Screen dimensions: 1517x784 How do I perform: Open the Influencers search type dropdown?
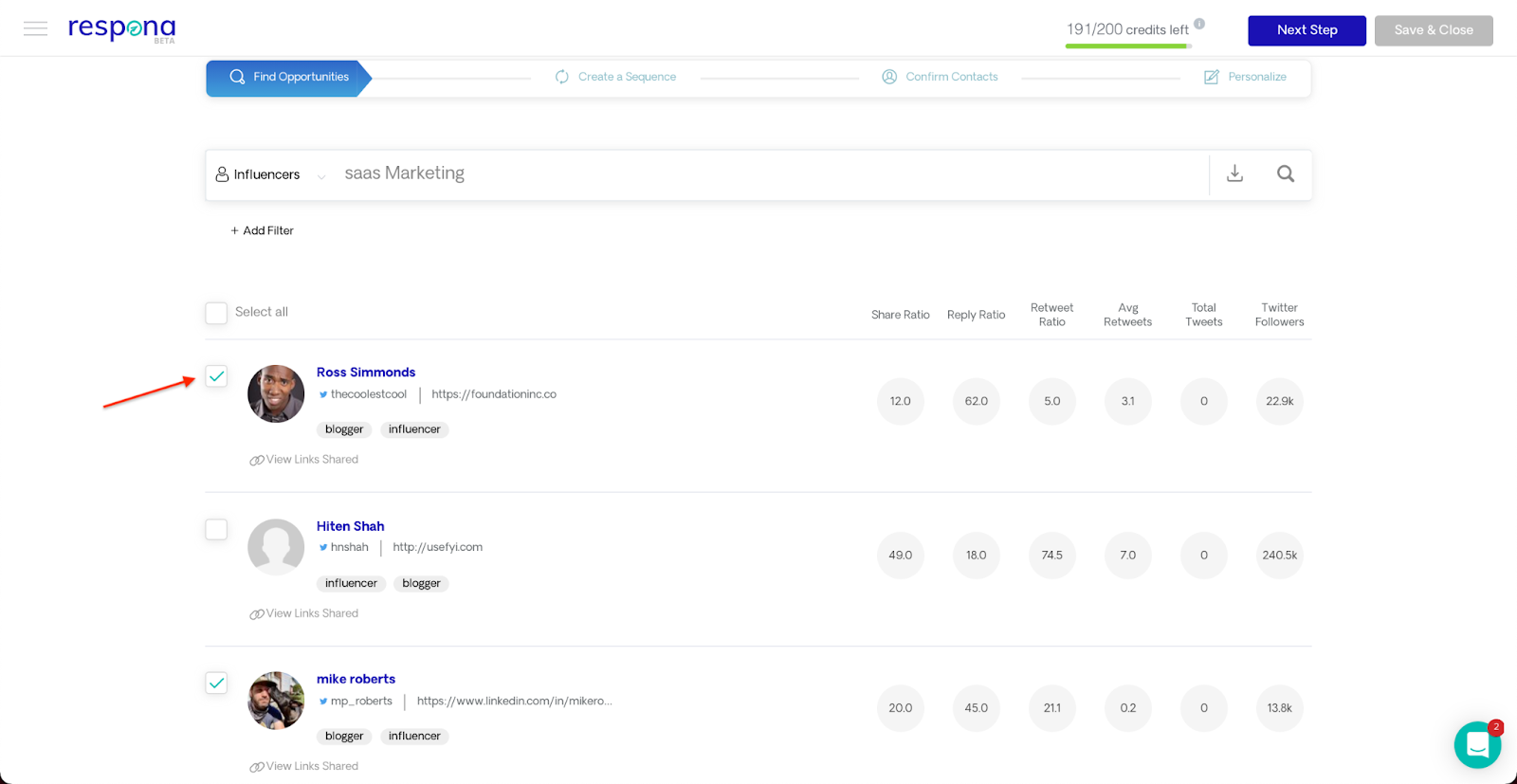coord(270,174)
